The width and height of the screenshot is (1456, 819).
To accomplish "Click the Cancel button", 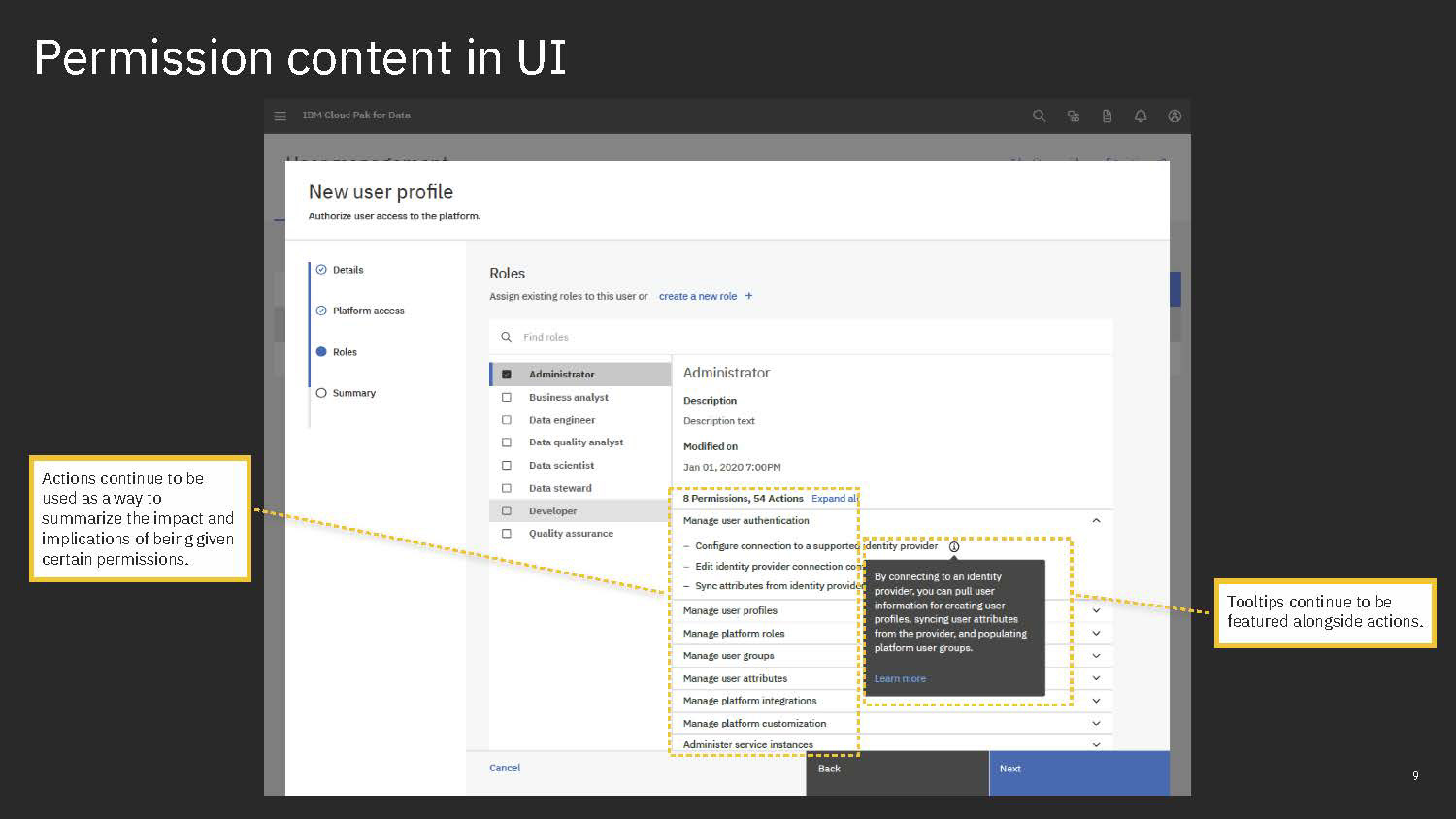I will (505, 768).
